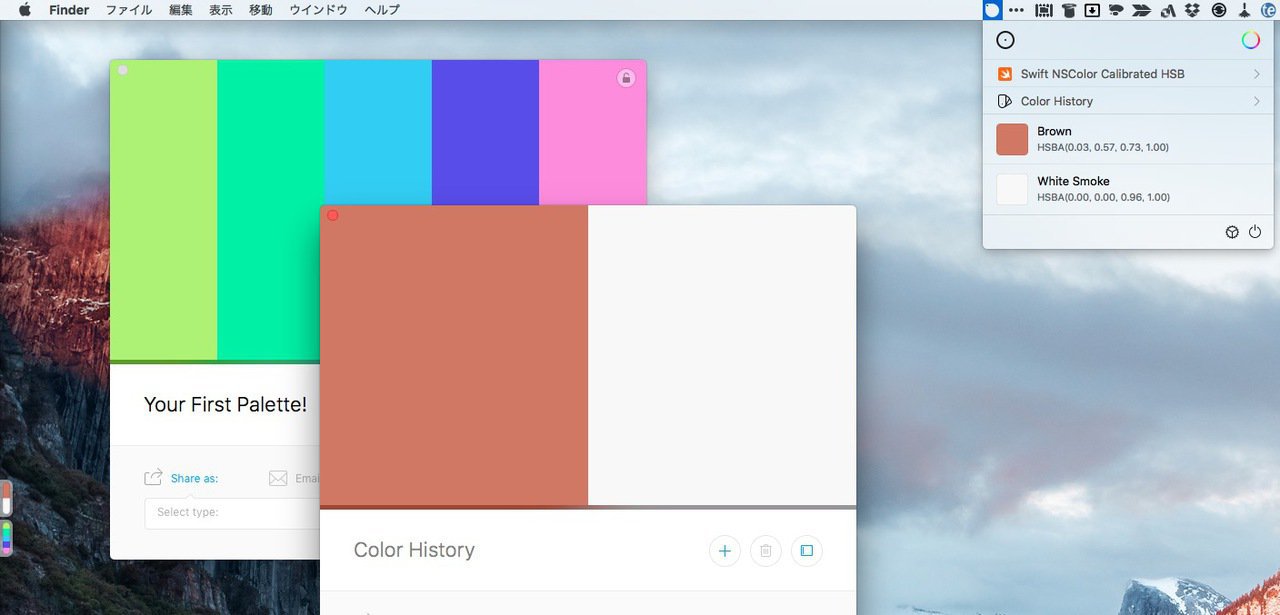This screenshot has width=1280, height=615.
Task: Click the Share as: link
Action: coord(194,479)
